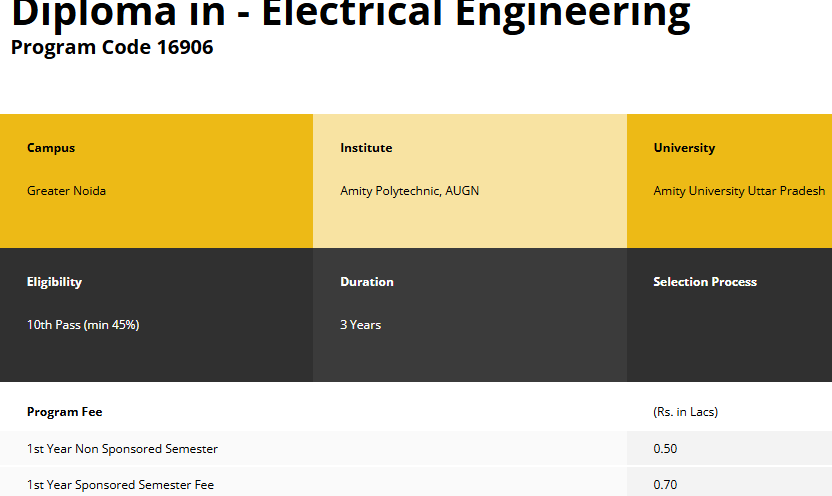Click Amity University Uttar Pradesh
Viewport: 832px width, 496px height.
tap(739, 191)
